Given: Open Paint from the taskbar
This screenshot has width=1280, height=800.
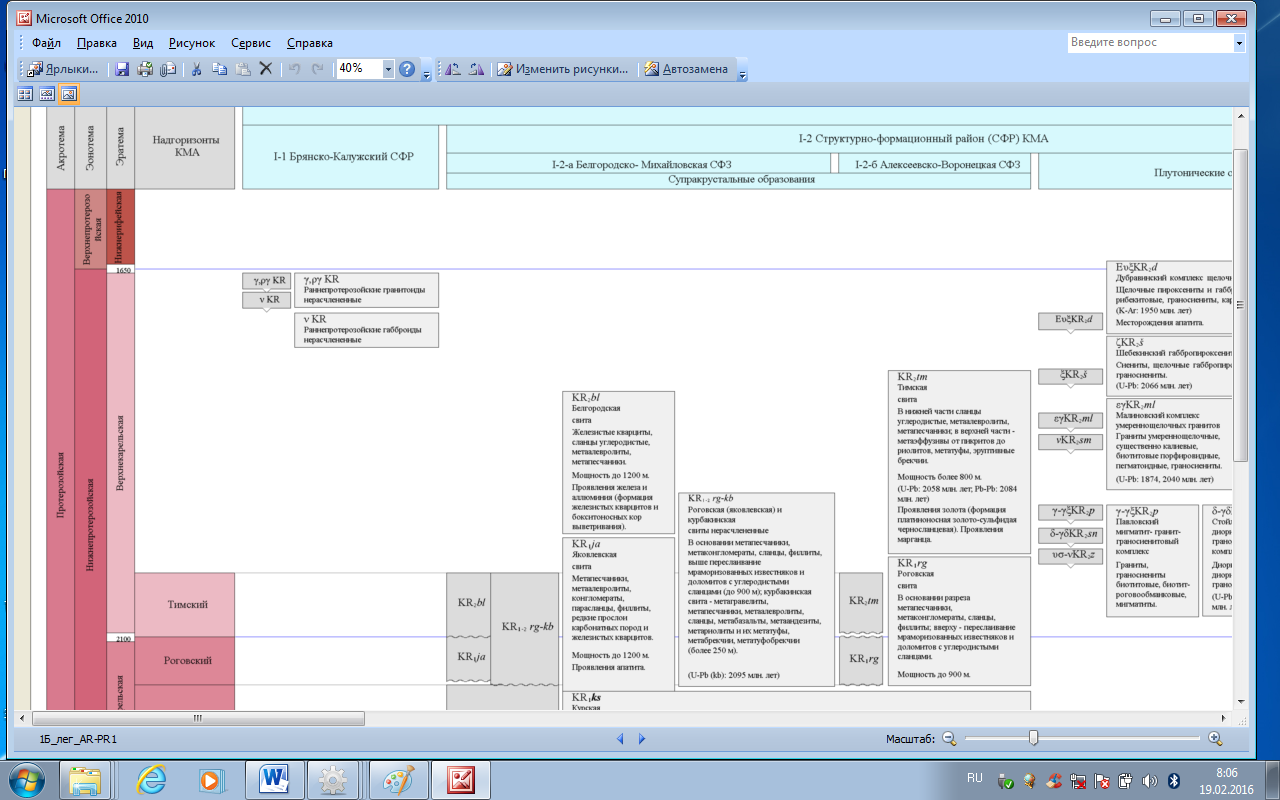Looking at the screenshot, I should 398,778.
